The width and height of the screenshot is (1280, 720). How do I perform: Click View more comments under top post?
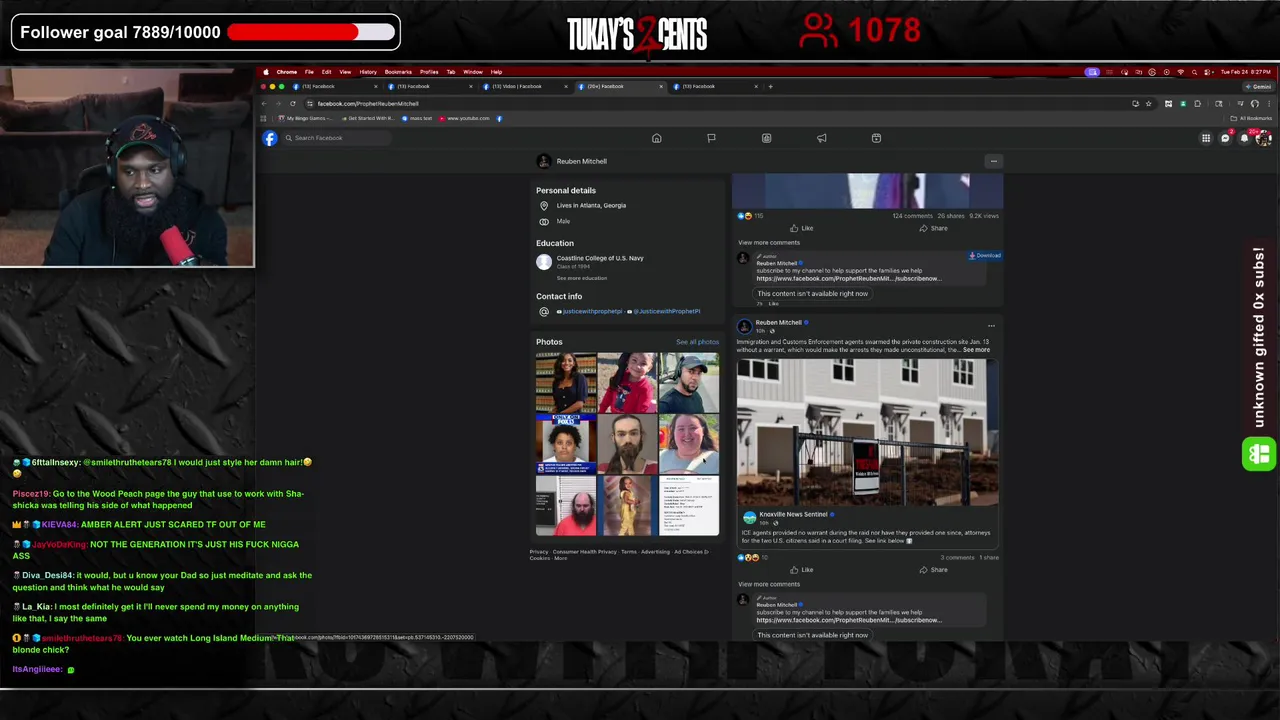click(x=769, y=243)
